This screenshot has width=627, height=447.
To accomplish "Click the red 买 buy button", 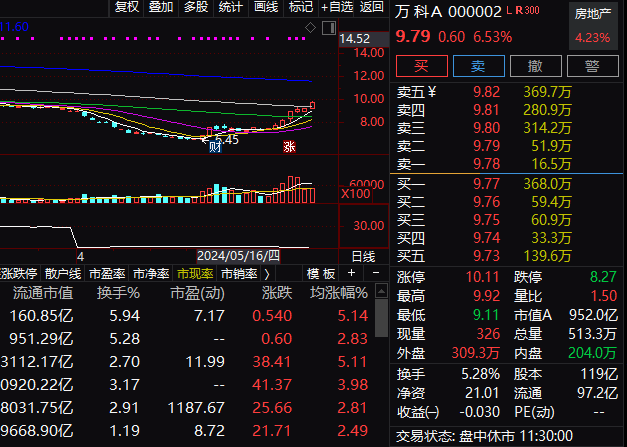I will coord(421,66).
